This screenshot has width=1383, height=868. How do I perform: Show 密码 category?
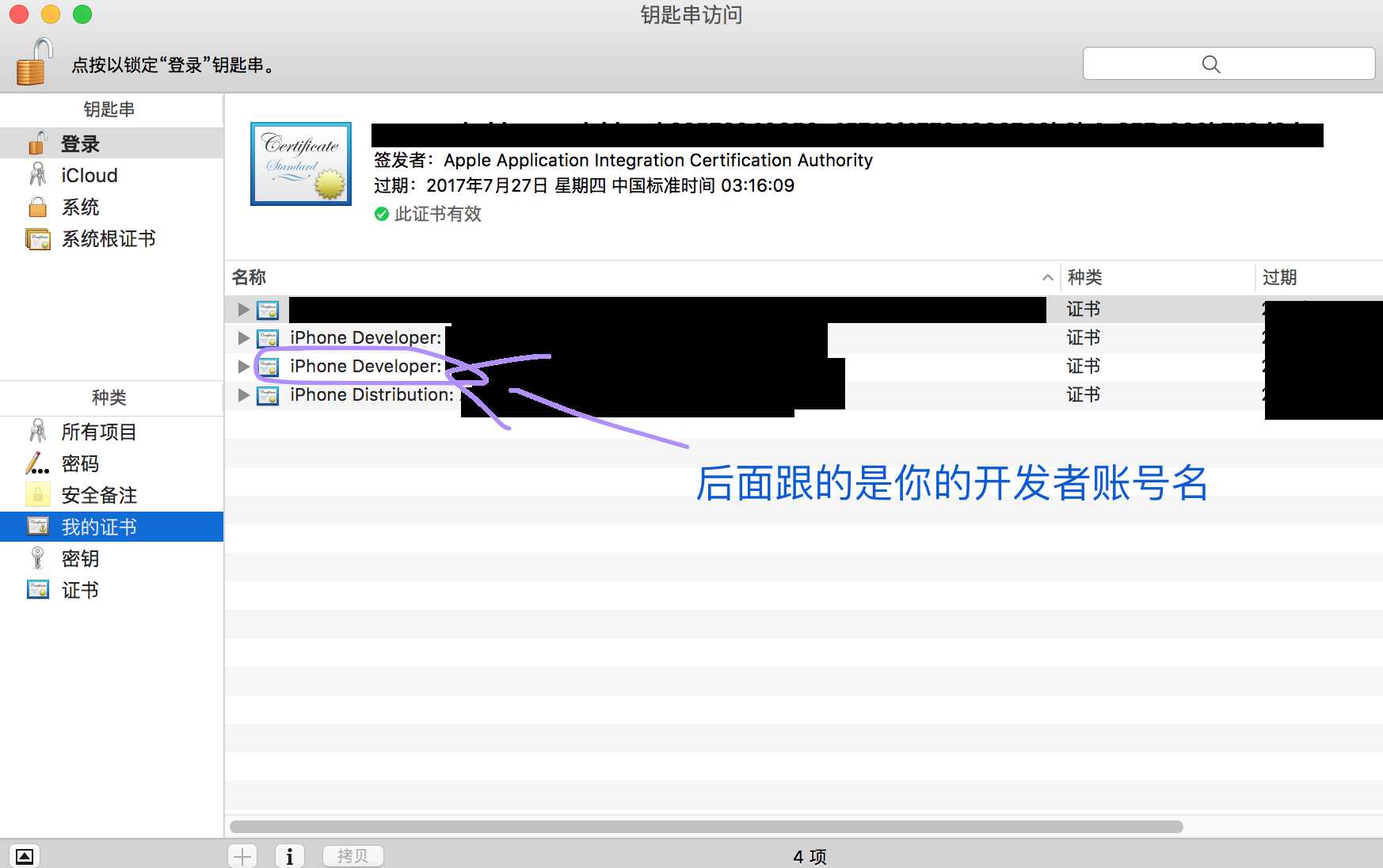(x=112, y=463)
